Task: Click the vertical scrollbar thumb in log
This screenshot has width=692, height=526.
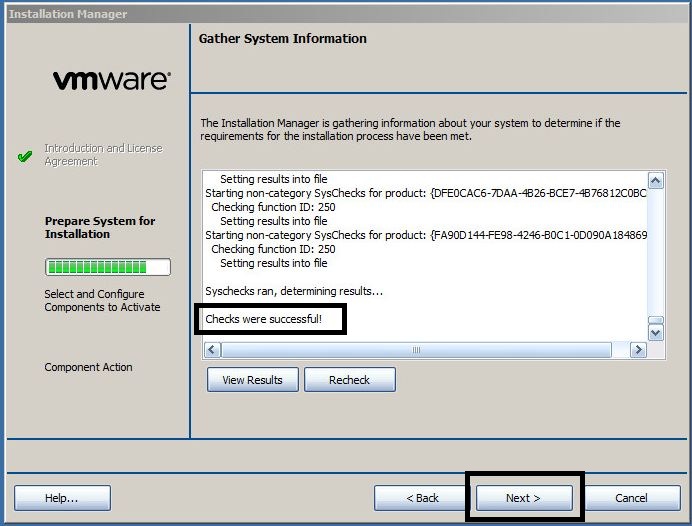Action: 656,322
